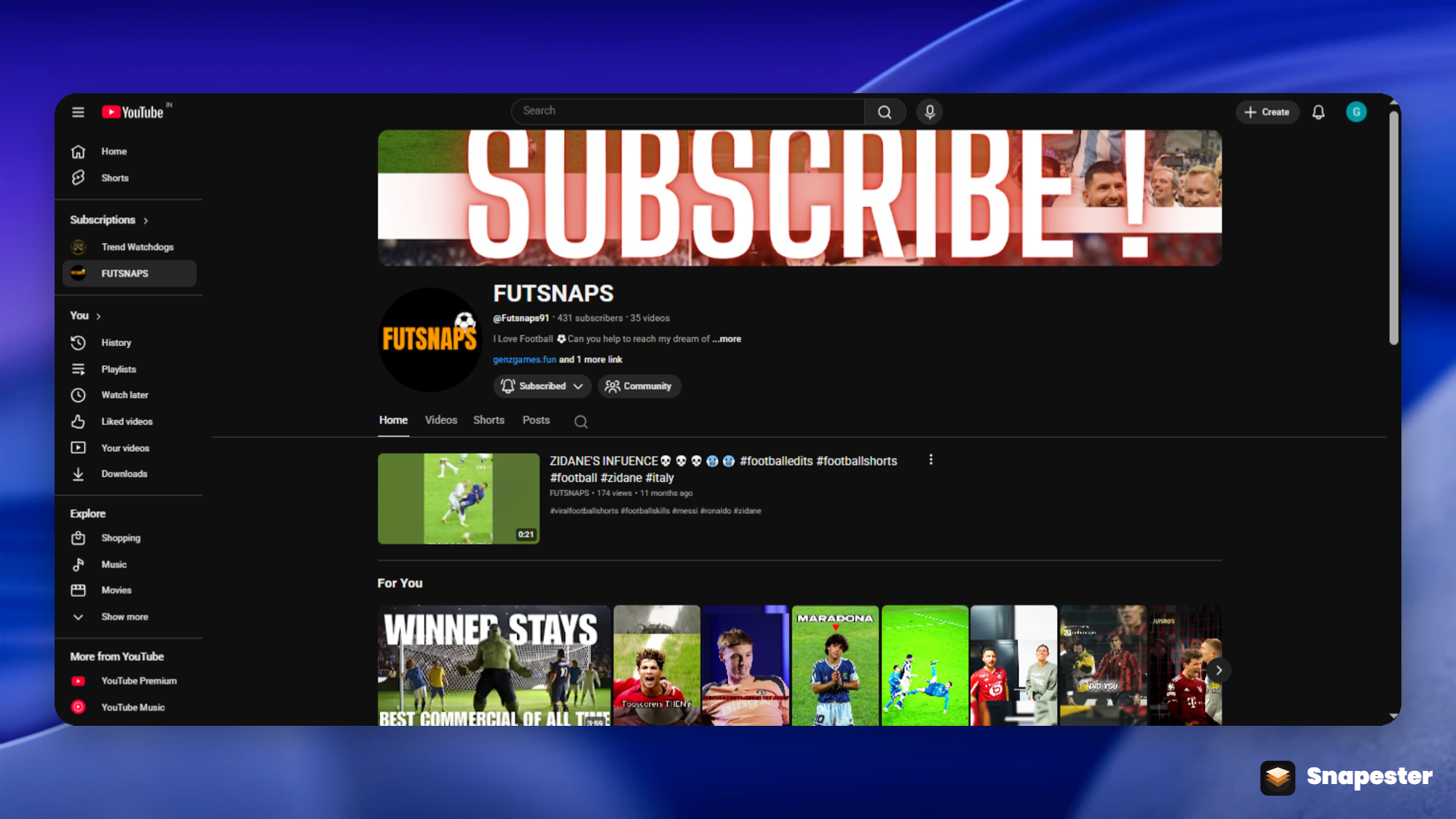This screenshot has width=1456, height=819.
Task: Open the notifications bell
Action: (x=1318, y=112)
